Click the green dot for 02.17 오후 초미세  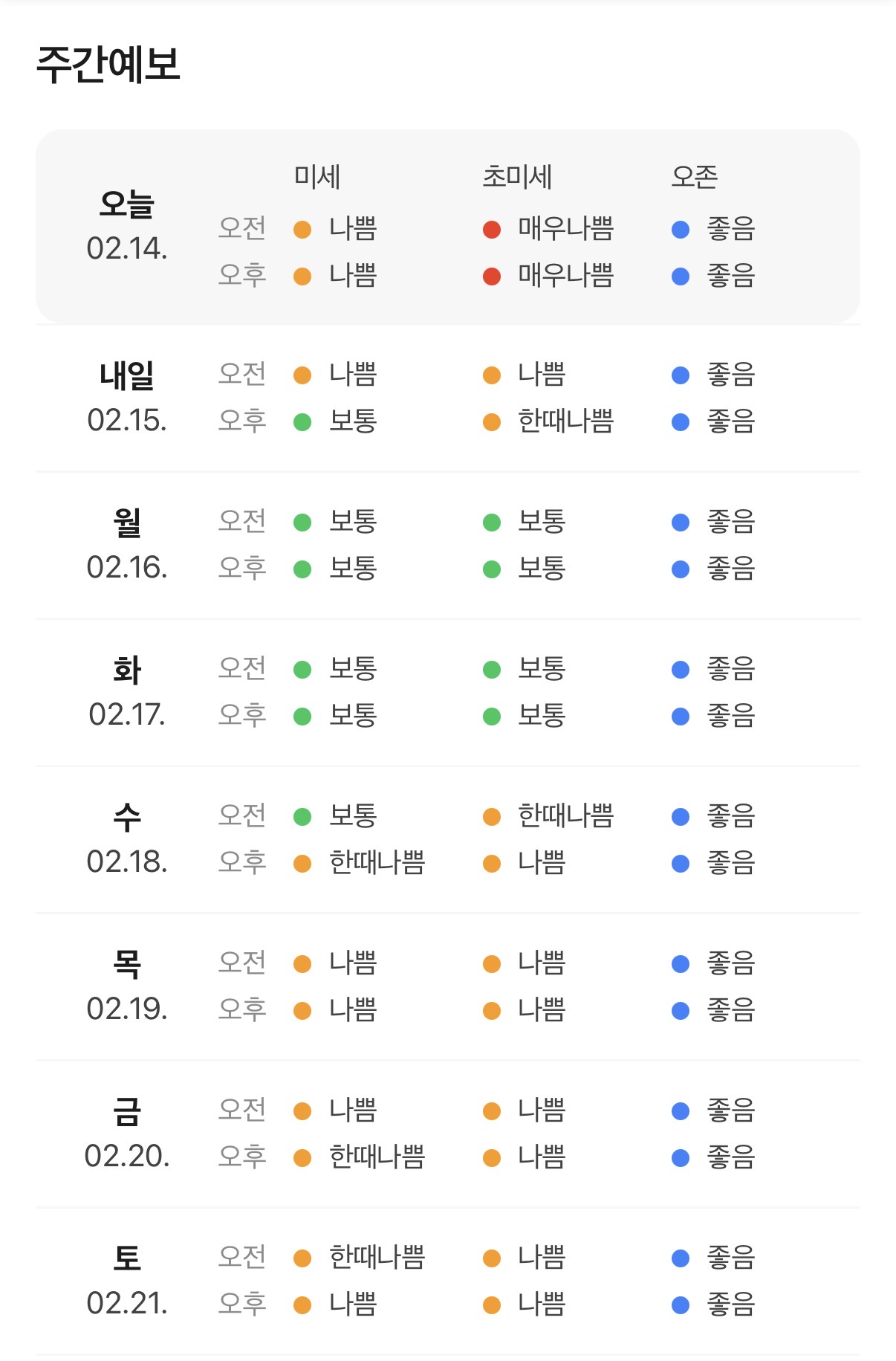click(x=491, y=717)
